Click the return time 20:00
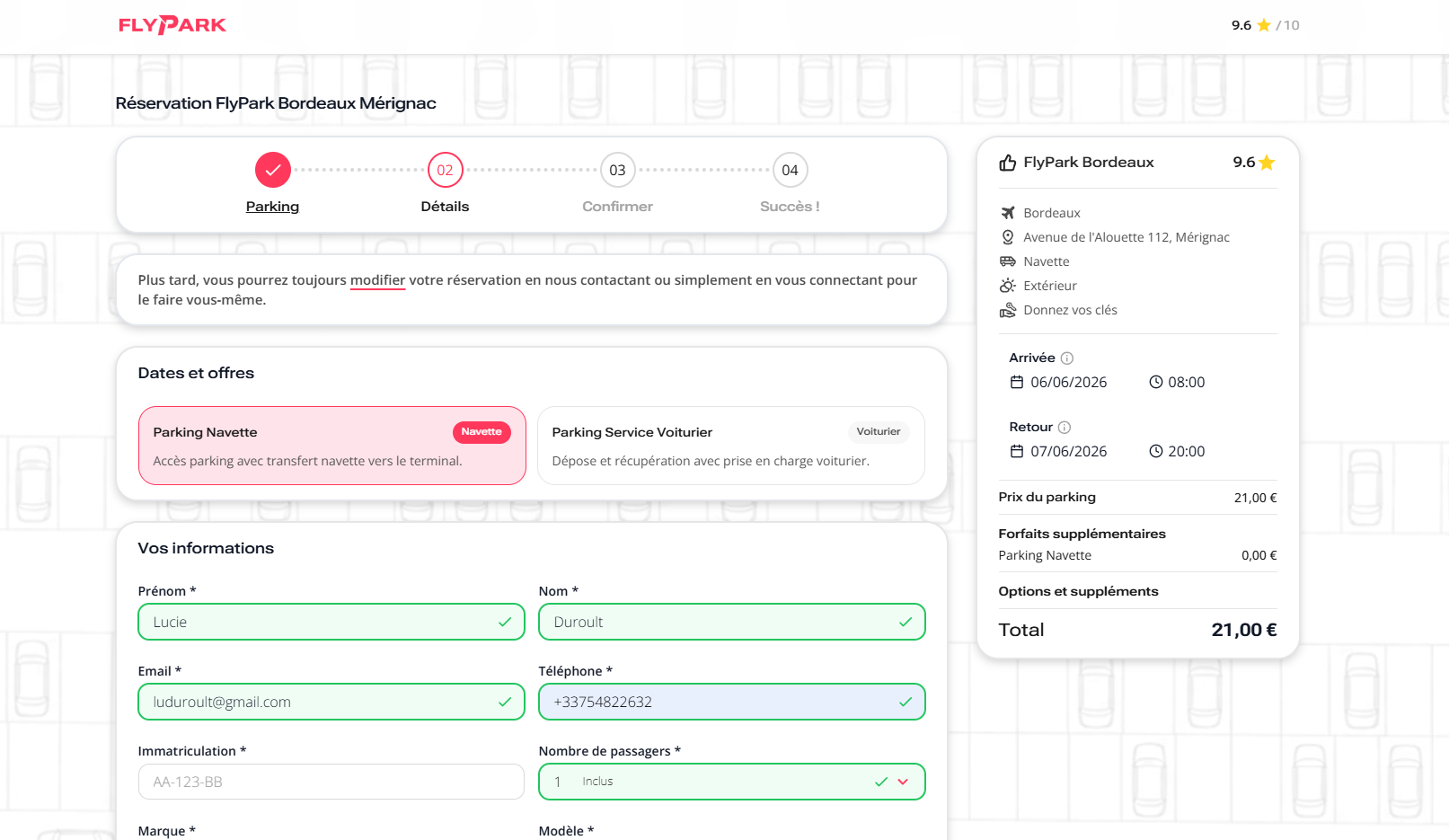This screenshot has height=840, width=1449. pyautogui.click(x=1186, y=451)
